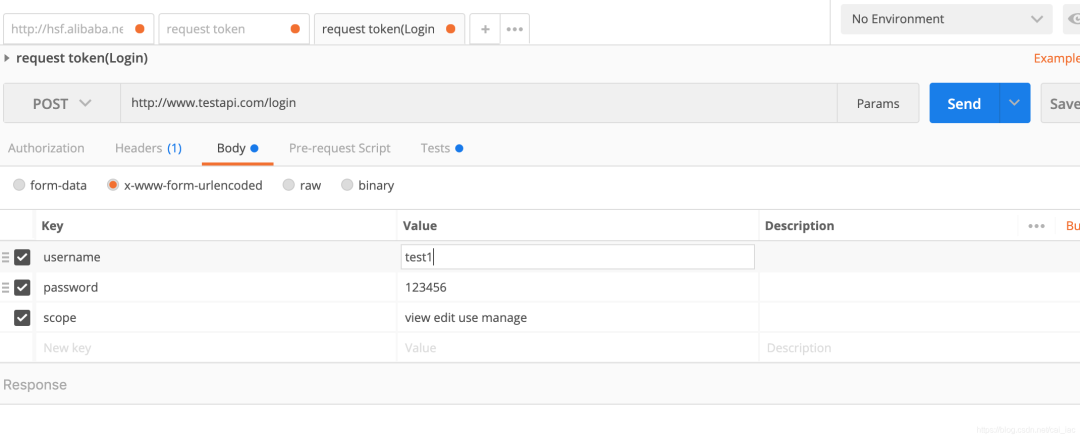Uncheck the password parameter checkbox
The image size is (1080, 439).
pos(22,287)
